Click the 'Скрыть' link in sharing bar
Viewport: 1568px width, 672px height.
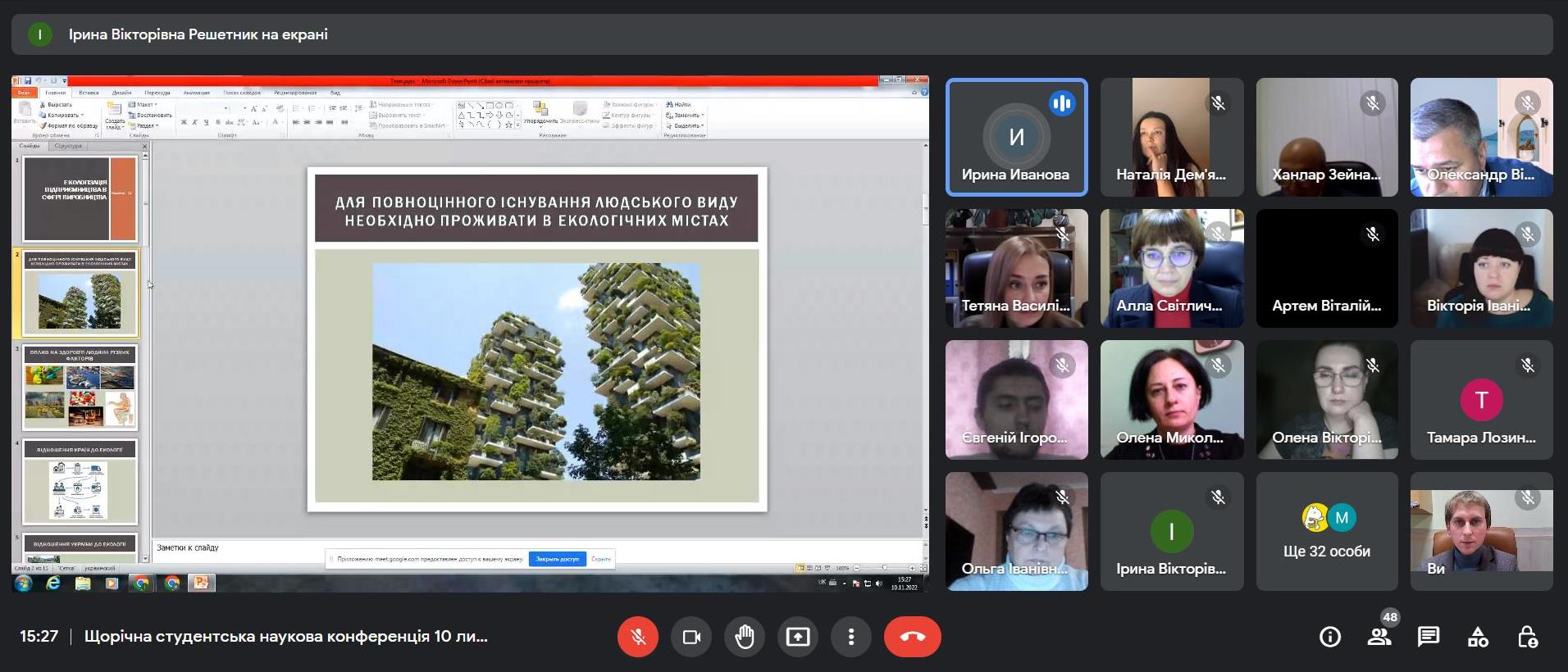[x=601, y=559]
